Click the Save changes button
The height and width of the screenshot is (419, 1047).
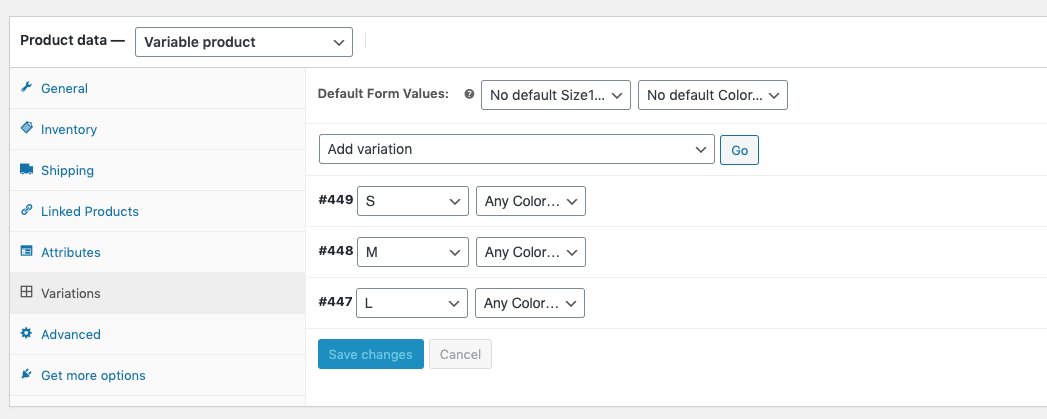[370, 354]
